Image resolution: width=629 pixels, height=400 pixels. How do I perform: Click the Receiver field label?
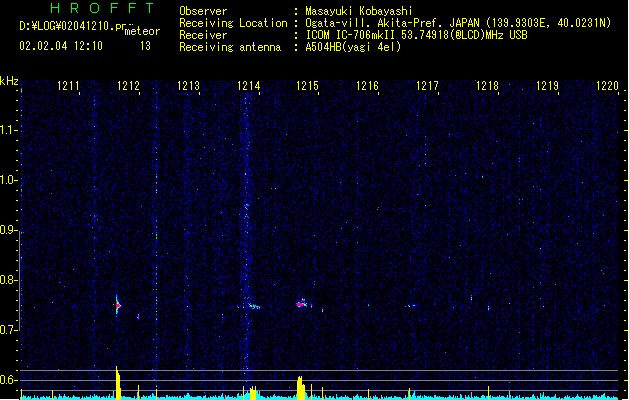[203, 35]
